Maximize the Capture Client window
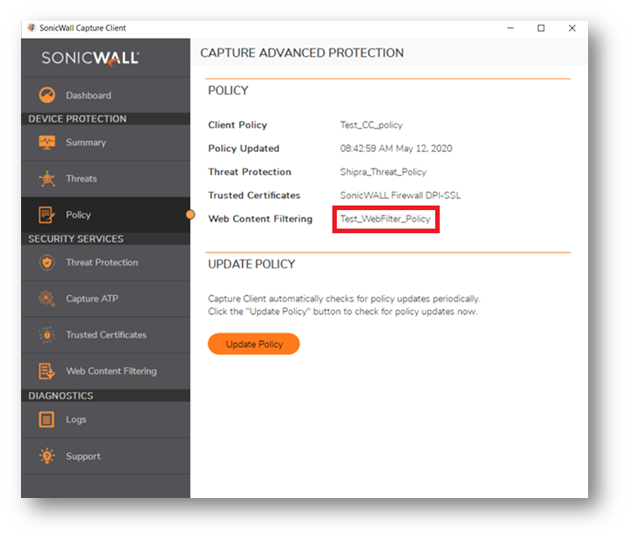Image resolution: width=631 pixels, height=540 pixels. (541, 28)
